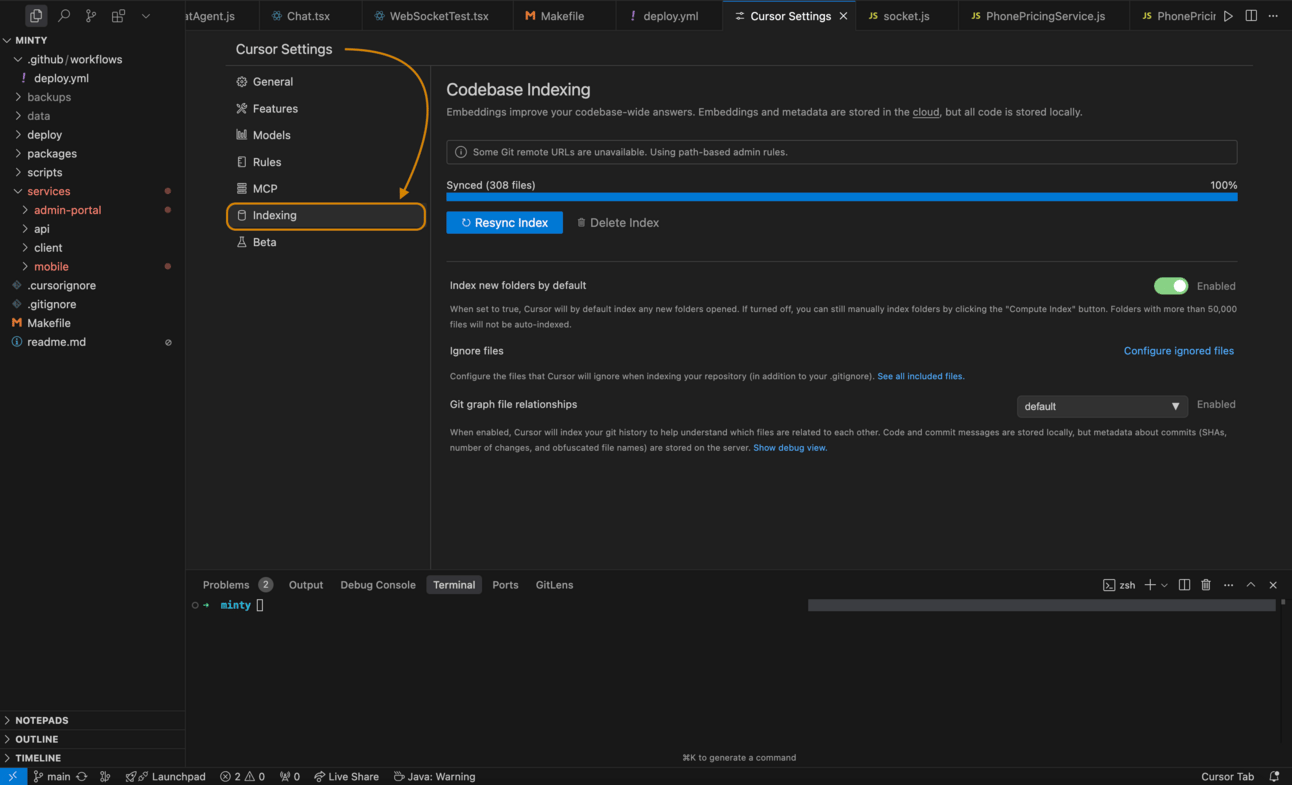
Task: Switch to Debug Console panel tab
Action: click(378, 585)
